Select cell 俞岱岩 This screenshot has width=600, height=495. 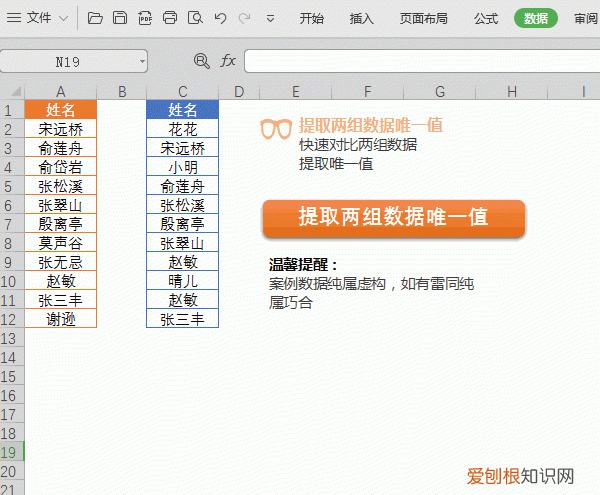coord(60,167)
